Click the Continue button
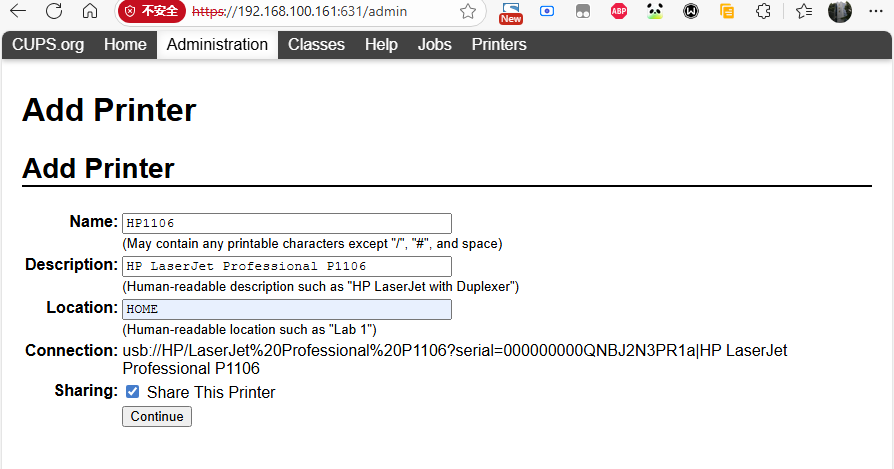 click(x=157, y=417)
